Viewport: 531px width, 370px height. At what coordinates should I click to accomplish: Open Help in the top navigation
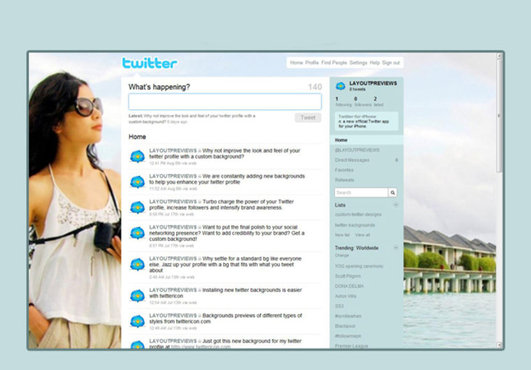(375, 63)
